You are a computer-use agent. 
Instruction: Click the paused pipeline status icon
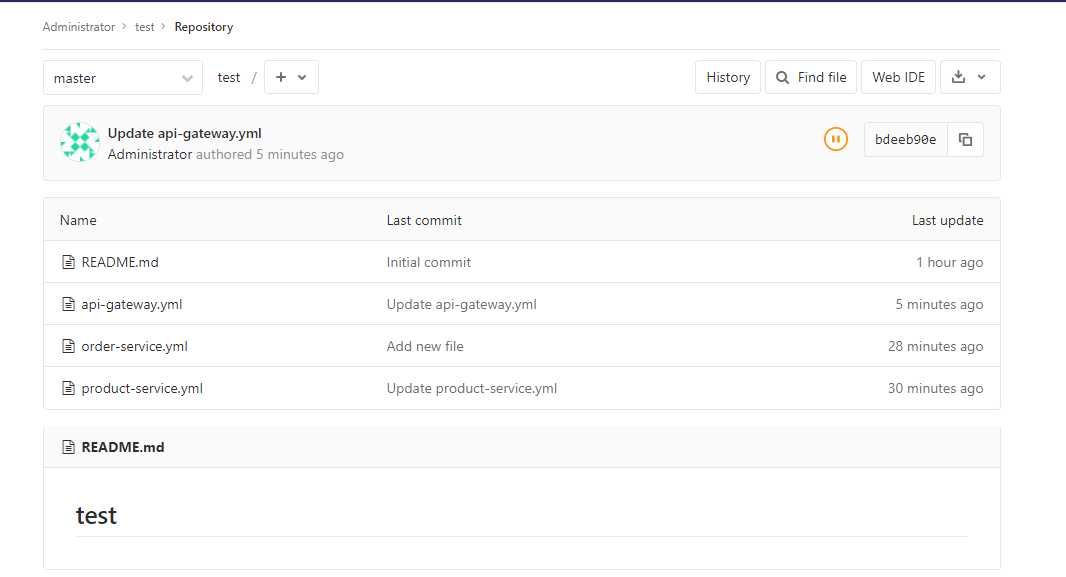(x=835, y=140)
